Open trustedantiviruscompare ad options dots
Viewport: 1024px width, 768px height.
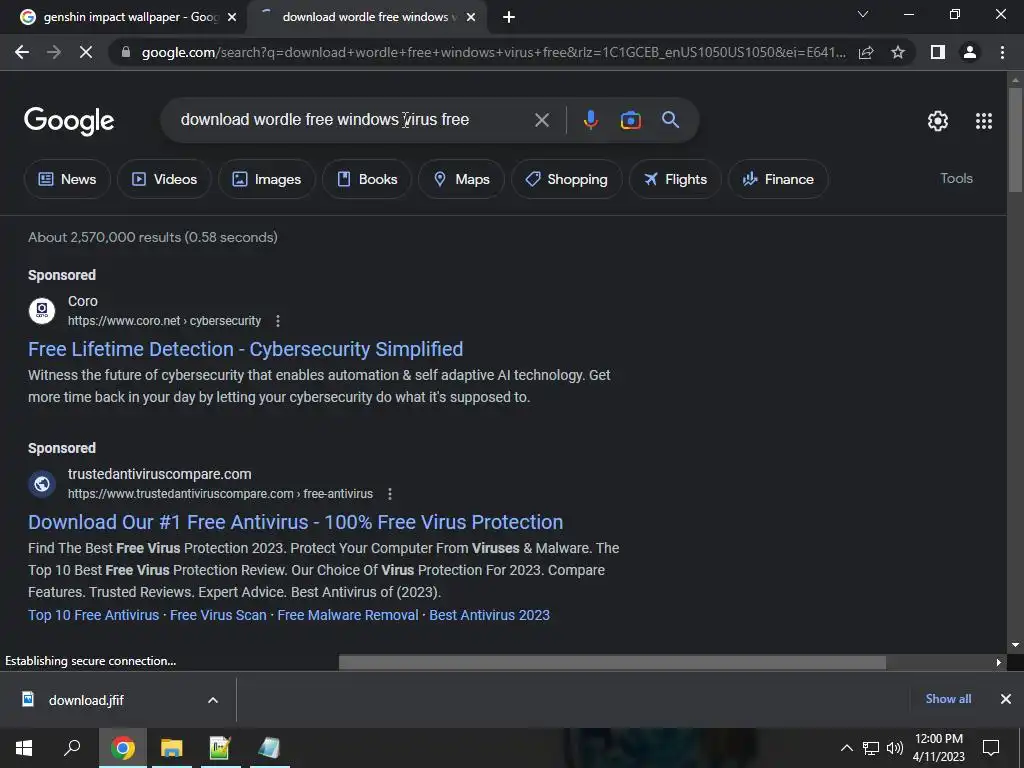390,494
